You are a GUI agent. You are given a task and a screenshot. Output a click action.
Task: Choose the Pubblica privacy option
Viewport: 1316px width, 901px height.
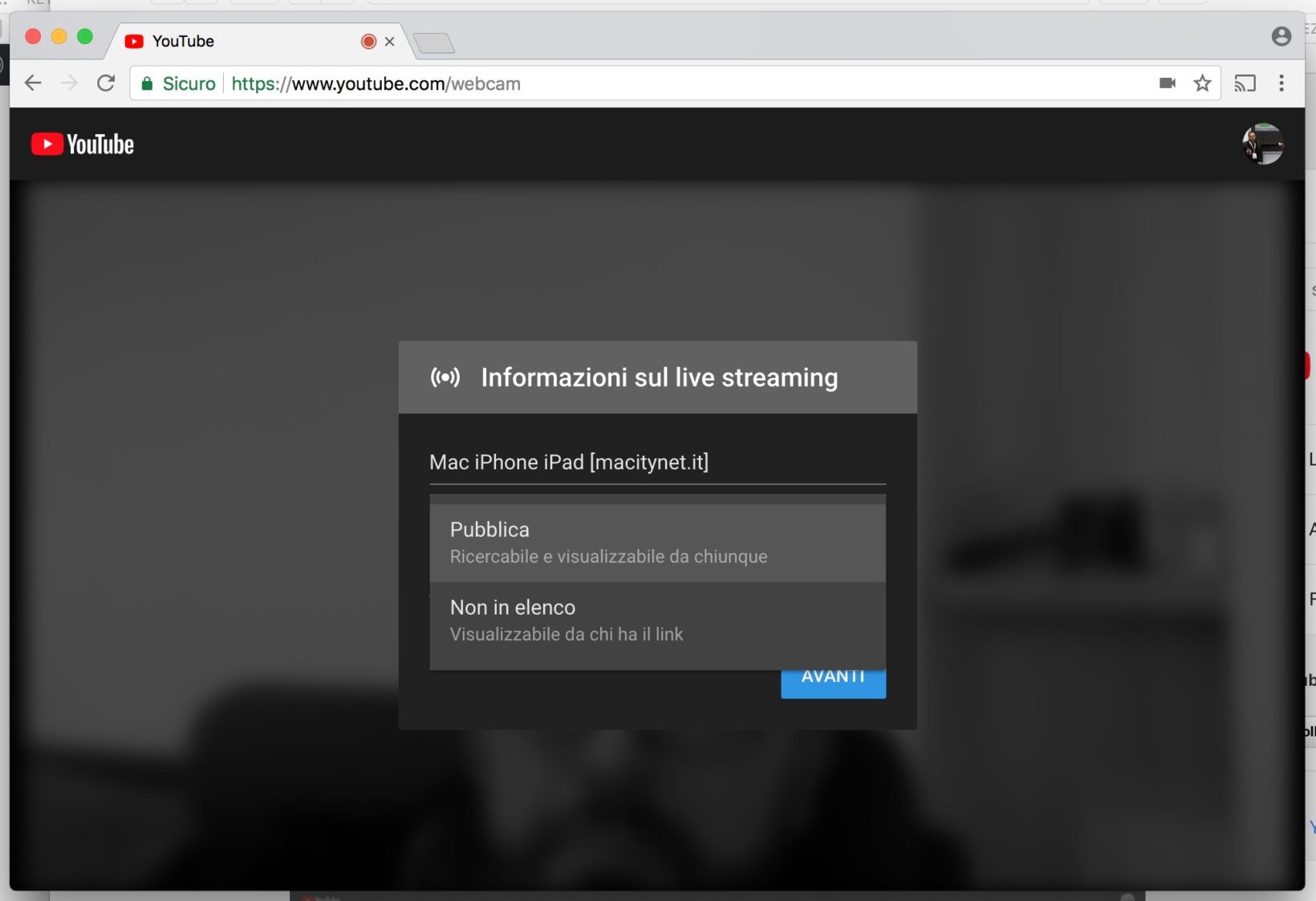pyautogui.click(x=658, y=543)
